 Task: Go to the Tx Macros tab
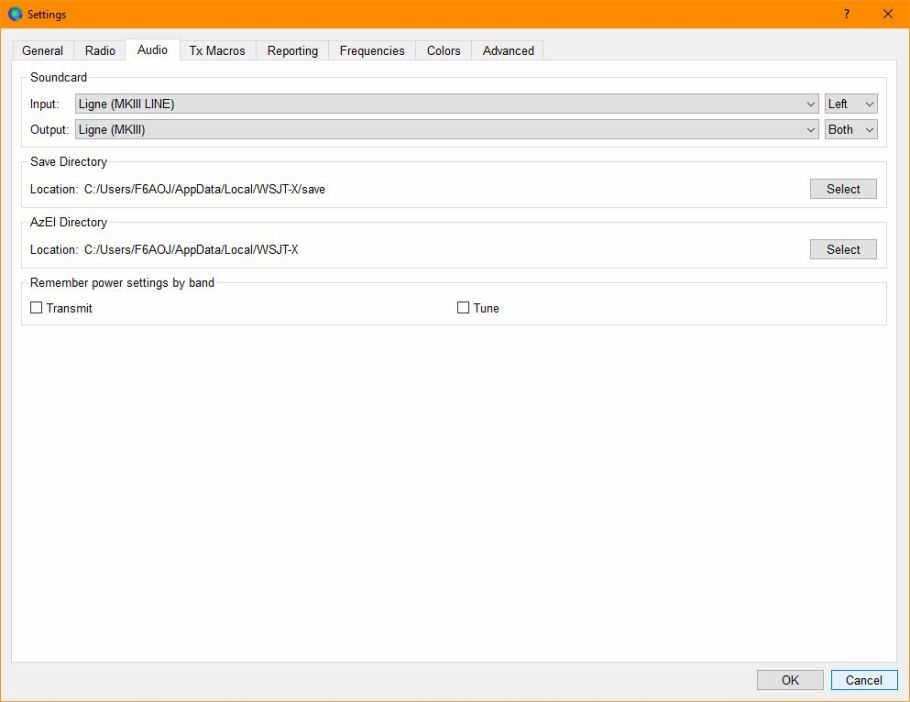[x=217, y=51]
